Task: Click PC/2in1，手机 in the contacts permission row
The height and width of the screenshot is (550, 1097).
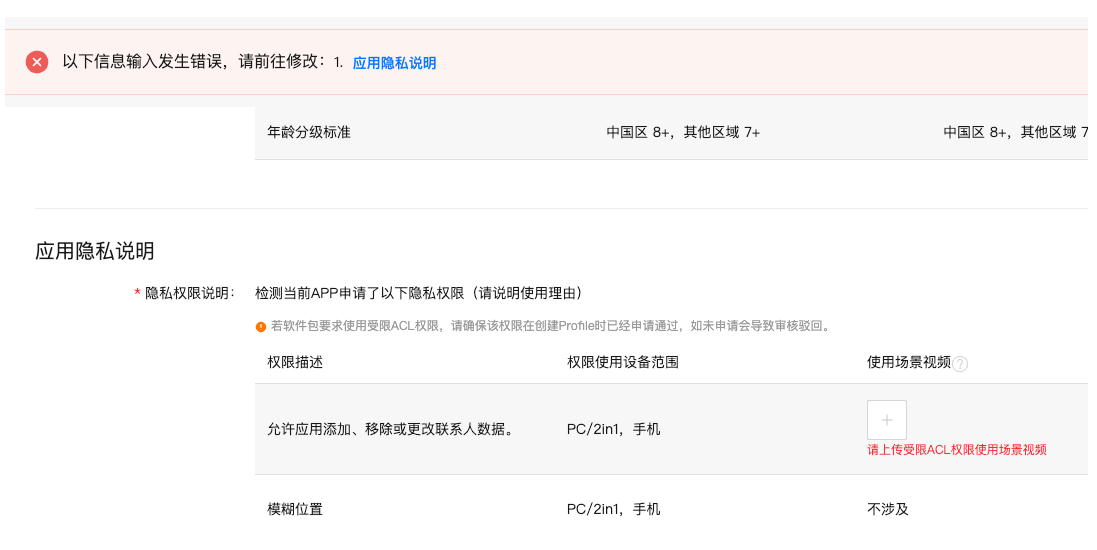Action: [x=613, y=430]
